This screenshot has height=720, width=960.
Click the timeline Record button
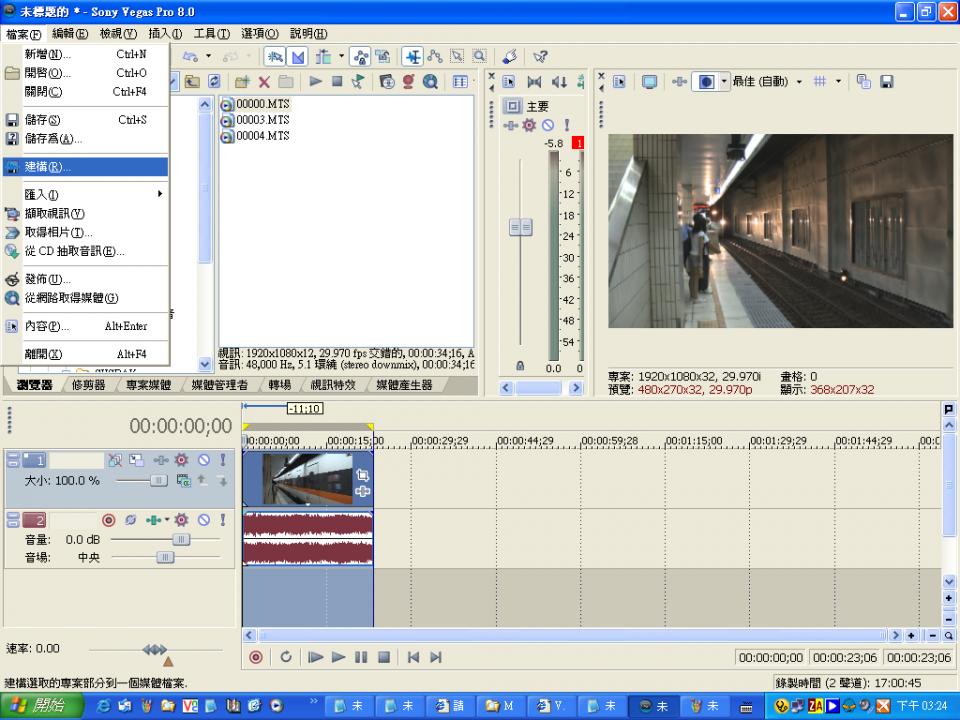tap(256, 657)
